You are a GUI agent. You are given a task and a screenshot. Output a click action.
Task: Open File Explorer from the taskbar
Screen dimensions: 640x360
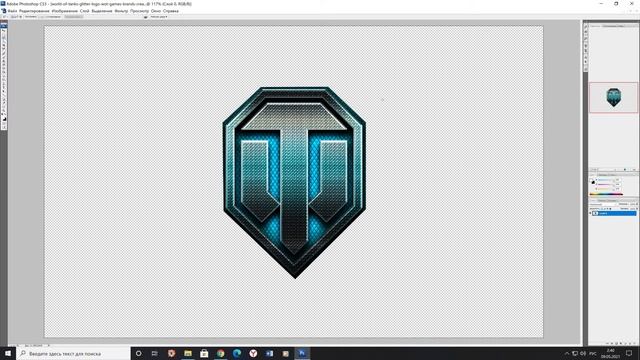(x=188, y=353)
